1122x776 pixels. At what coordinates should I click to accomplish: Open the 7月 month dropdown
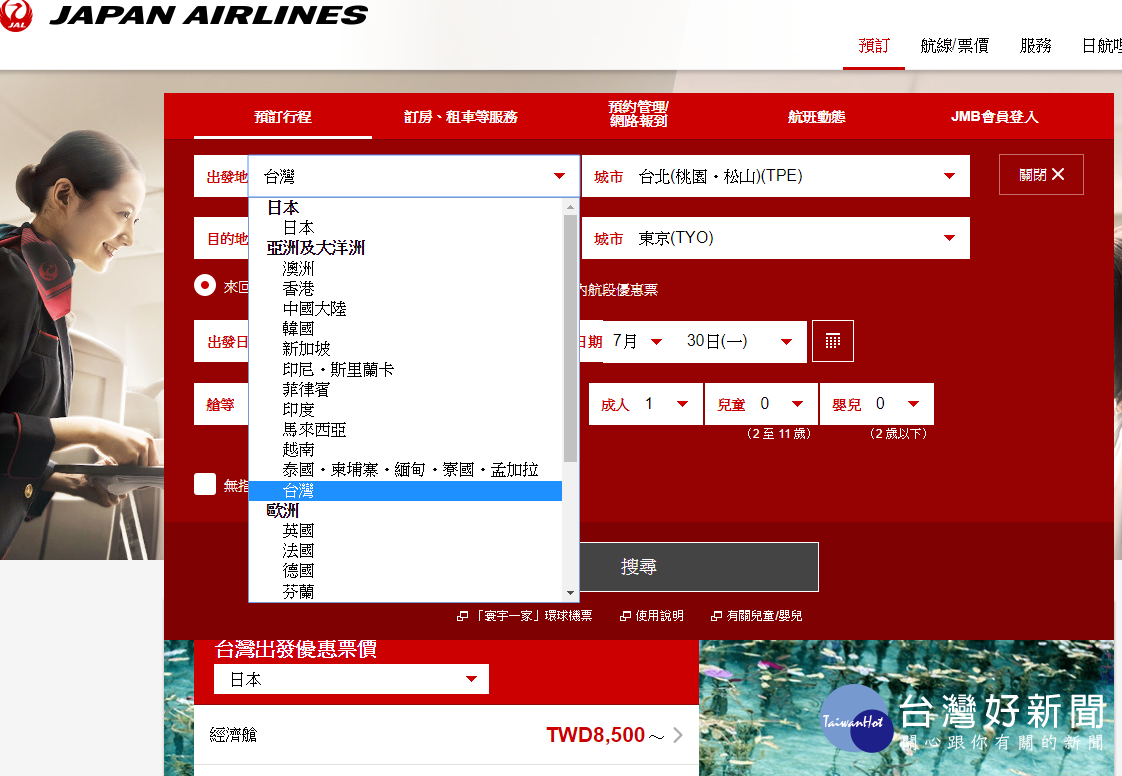pos(638,341)
